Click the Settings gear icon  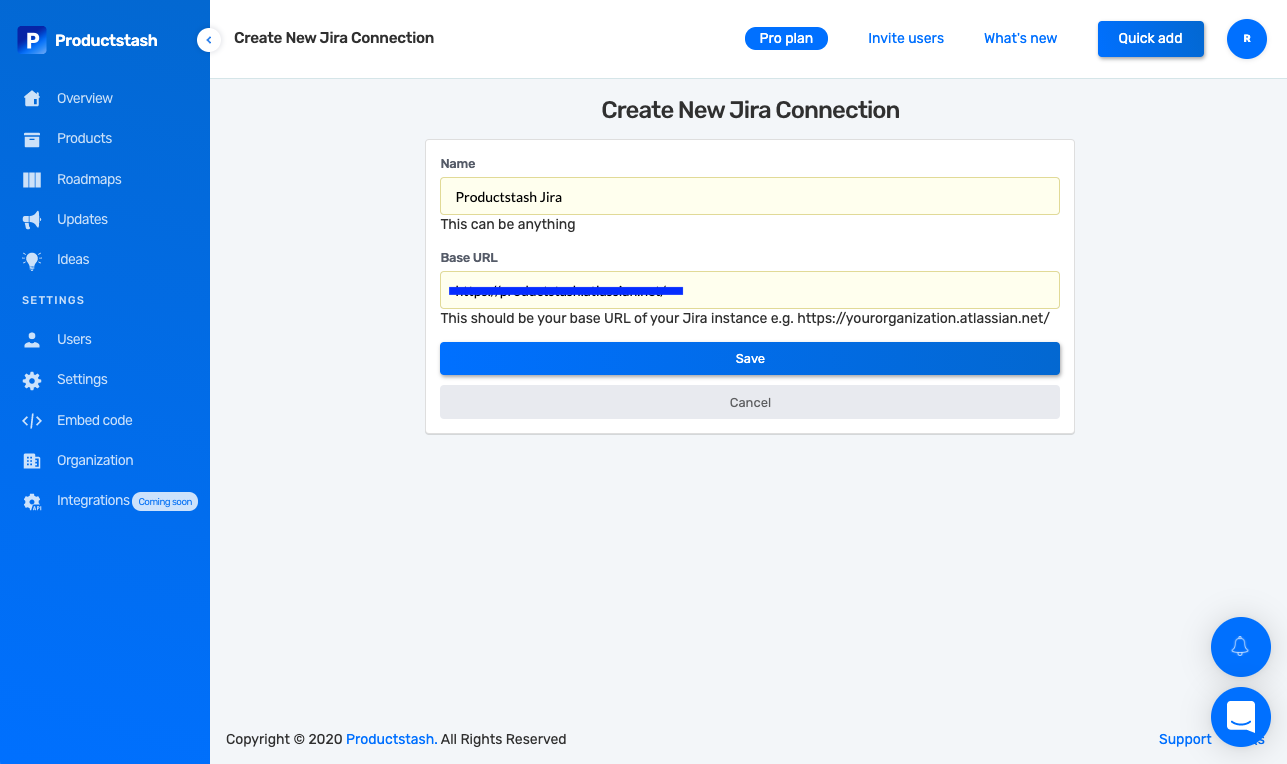(x=32, y=380)
